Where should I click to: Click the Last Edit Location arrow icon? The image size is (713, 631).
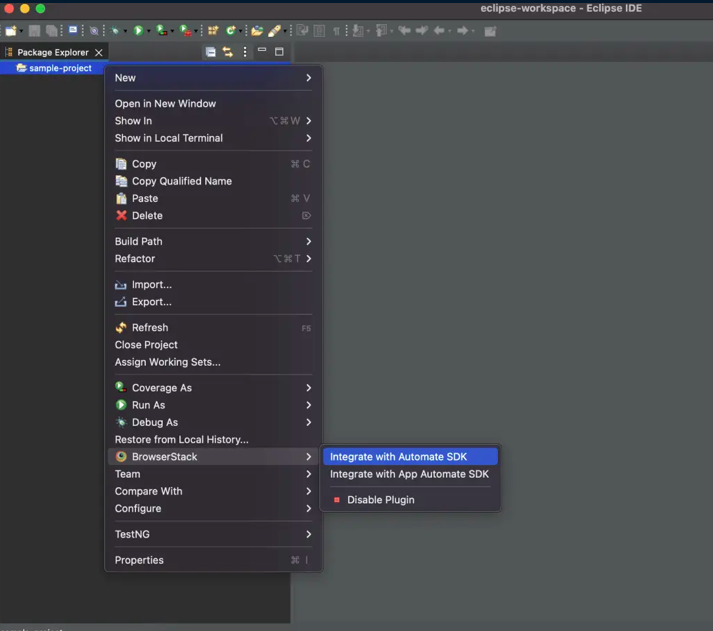coord(404,30)
